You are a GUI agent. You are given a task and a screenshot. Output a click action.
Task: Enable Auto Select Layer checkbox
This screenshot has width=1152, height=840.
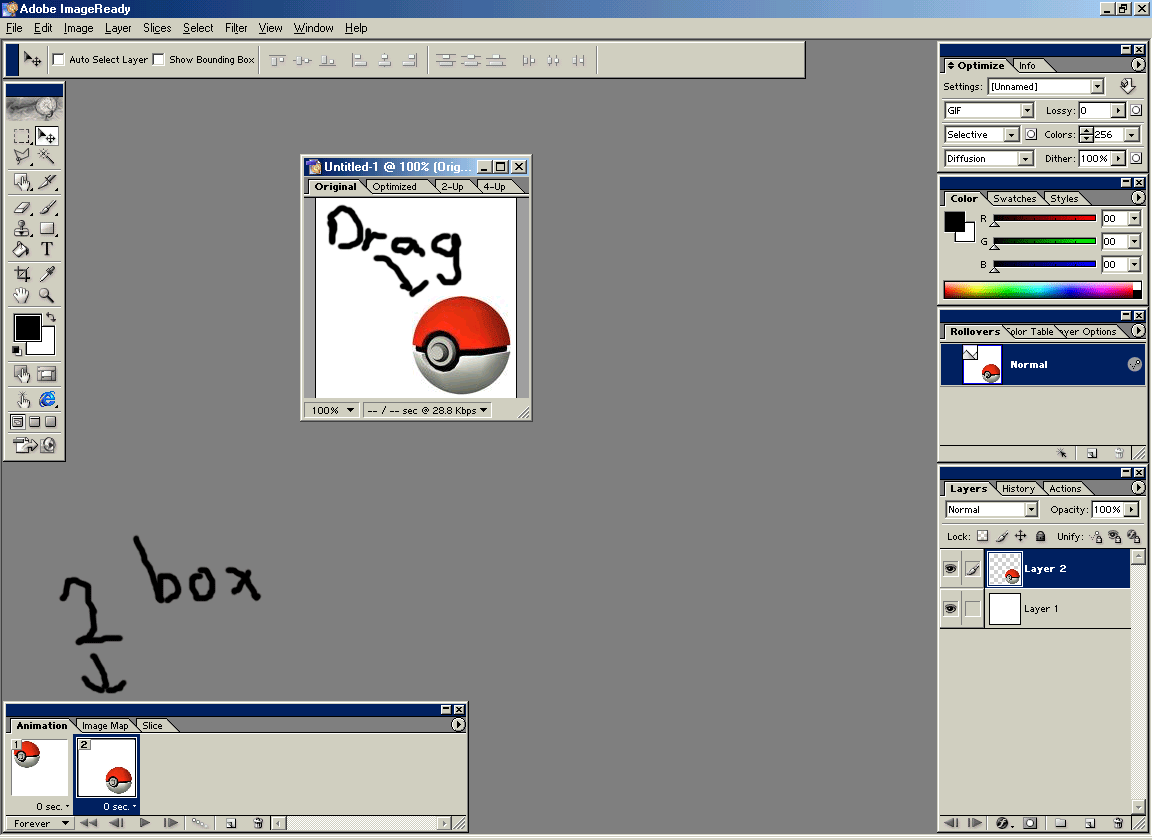[x=59, y=60]
